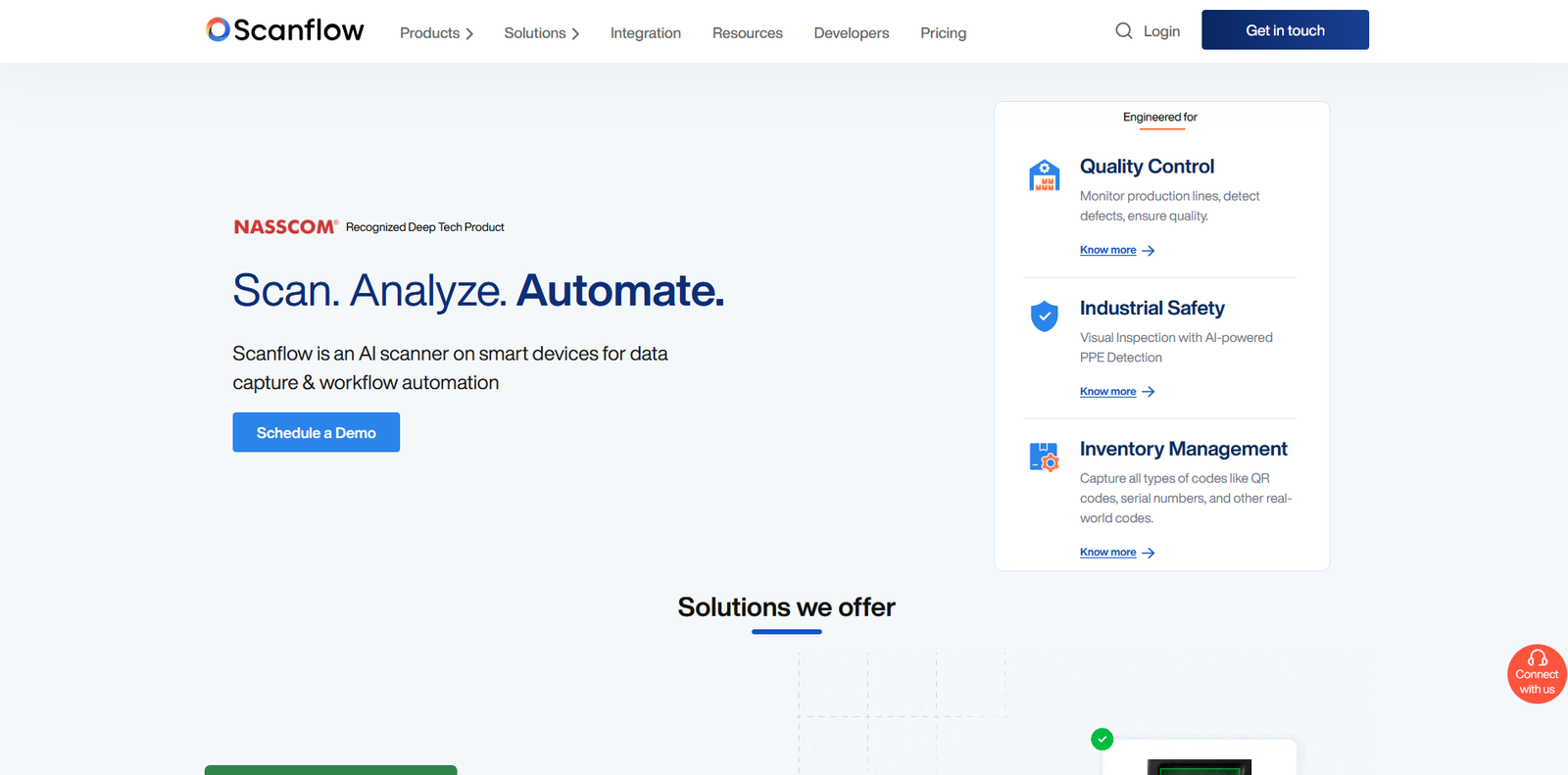Navigate to the Developers section
1568x775 pixels.
tap(851, 33)
